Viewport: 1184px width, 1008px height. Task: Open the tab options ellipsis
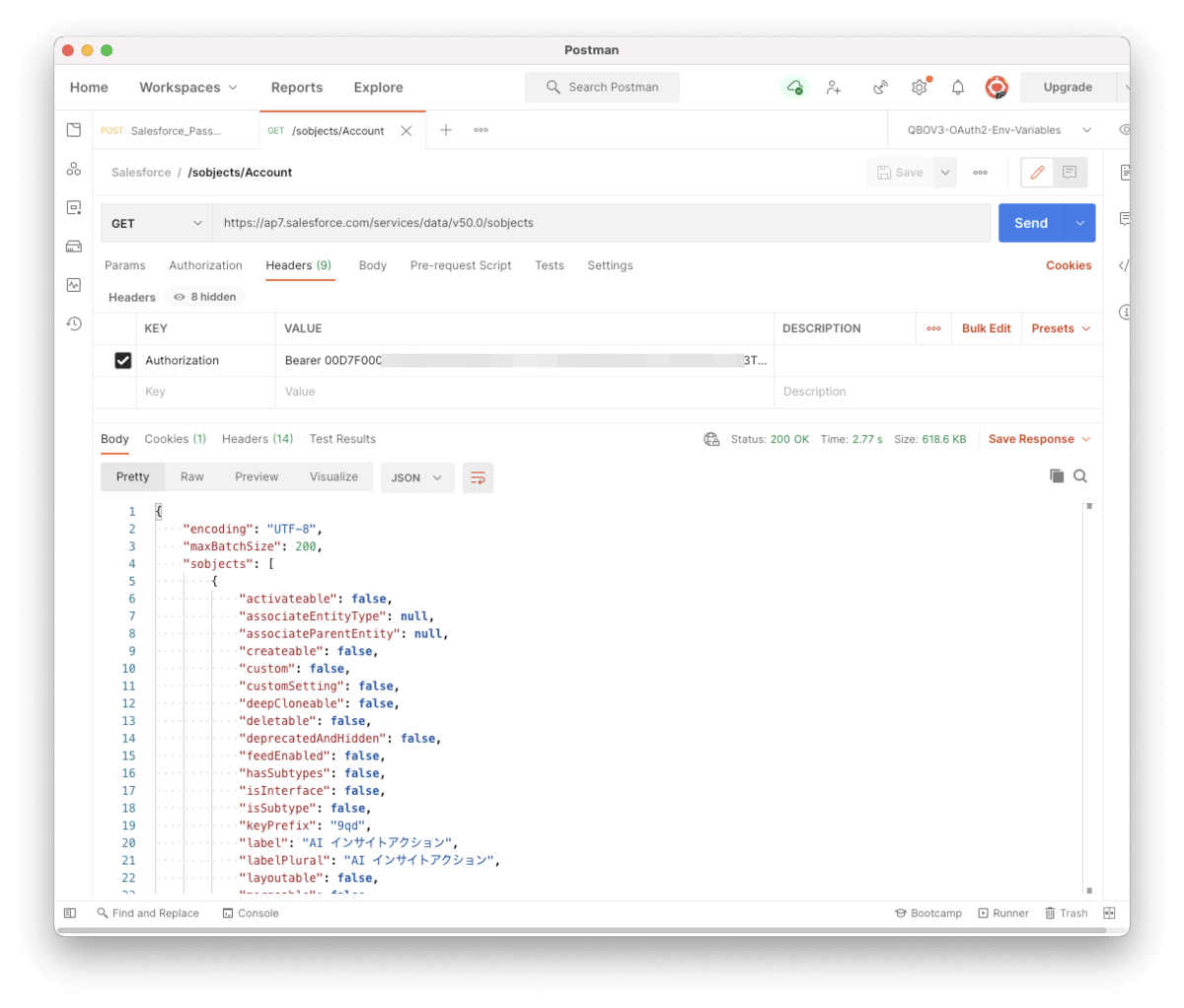pos(481,130)
